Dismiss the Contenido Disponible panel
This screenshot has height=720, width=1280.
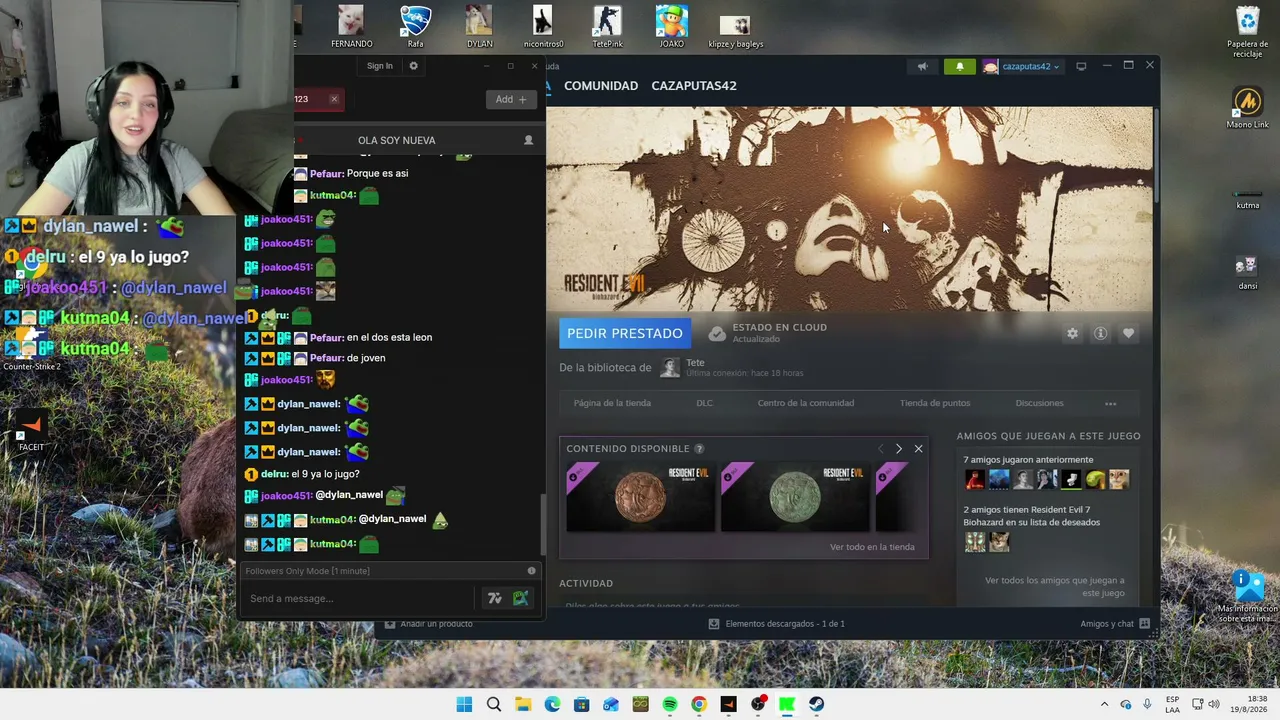pyautogui.click(x=918, y=449)
